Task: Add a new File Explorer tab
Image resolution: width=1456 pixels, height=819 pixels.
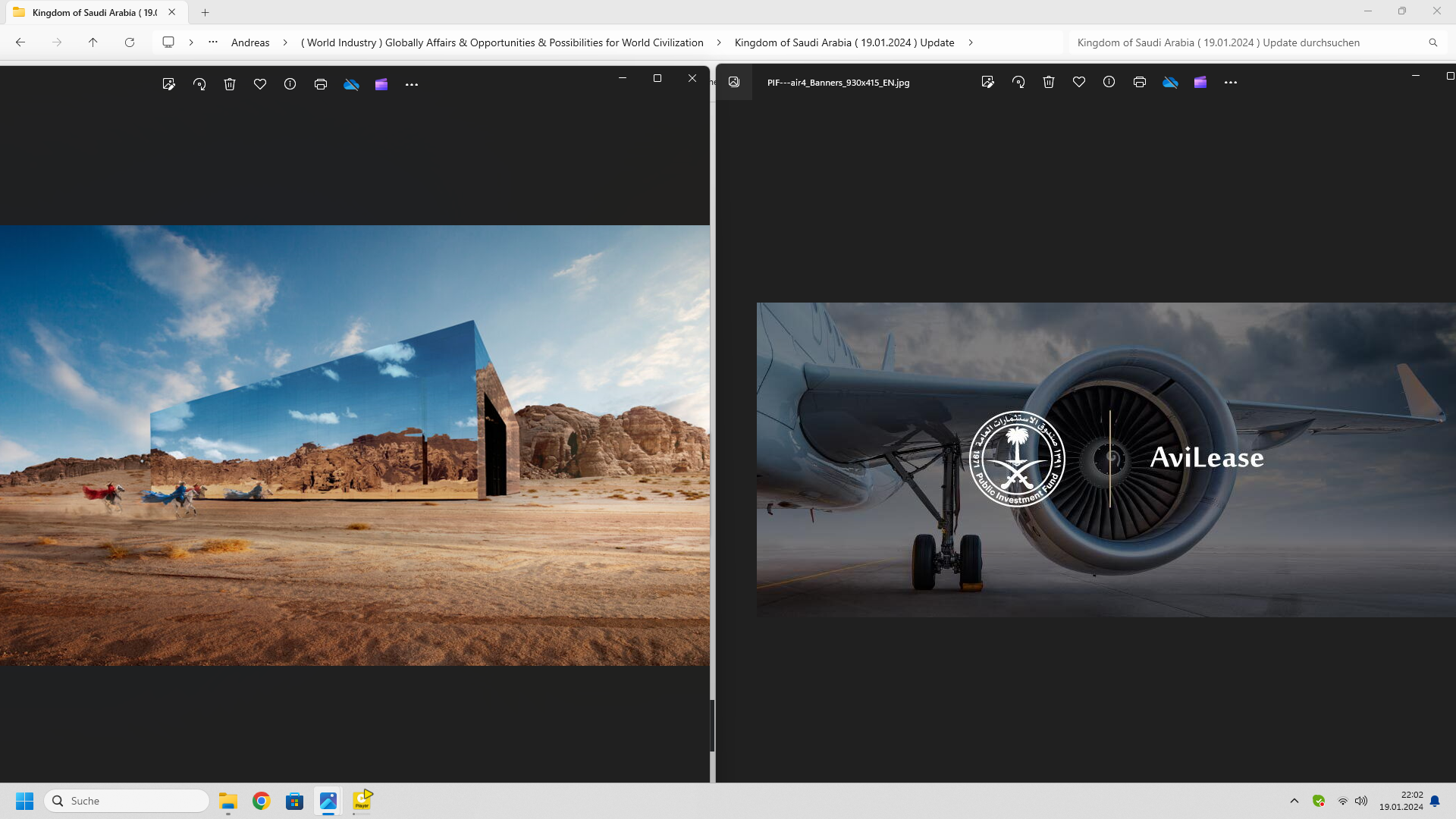Action: (x=205, y=12)
